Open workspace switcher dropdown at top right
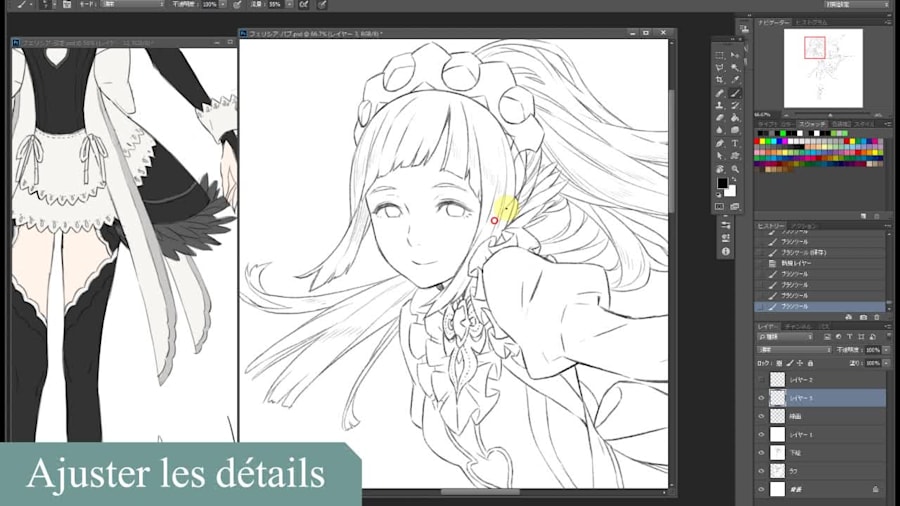Viewport: 900px width, 506px height. [x=855, y=4]
